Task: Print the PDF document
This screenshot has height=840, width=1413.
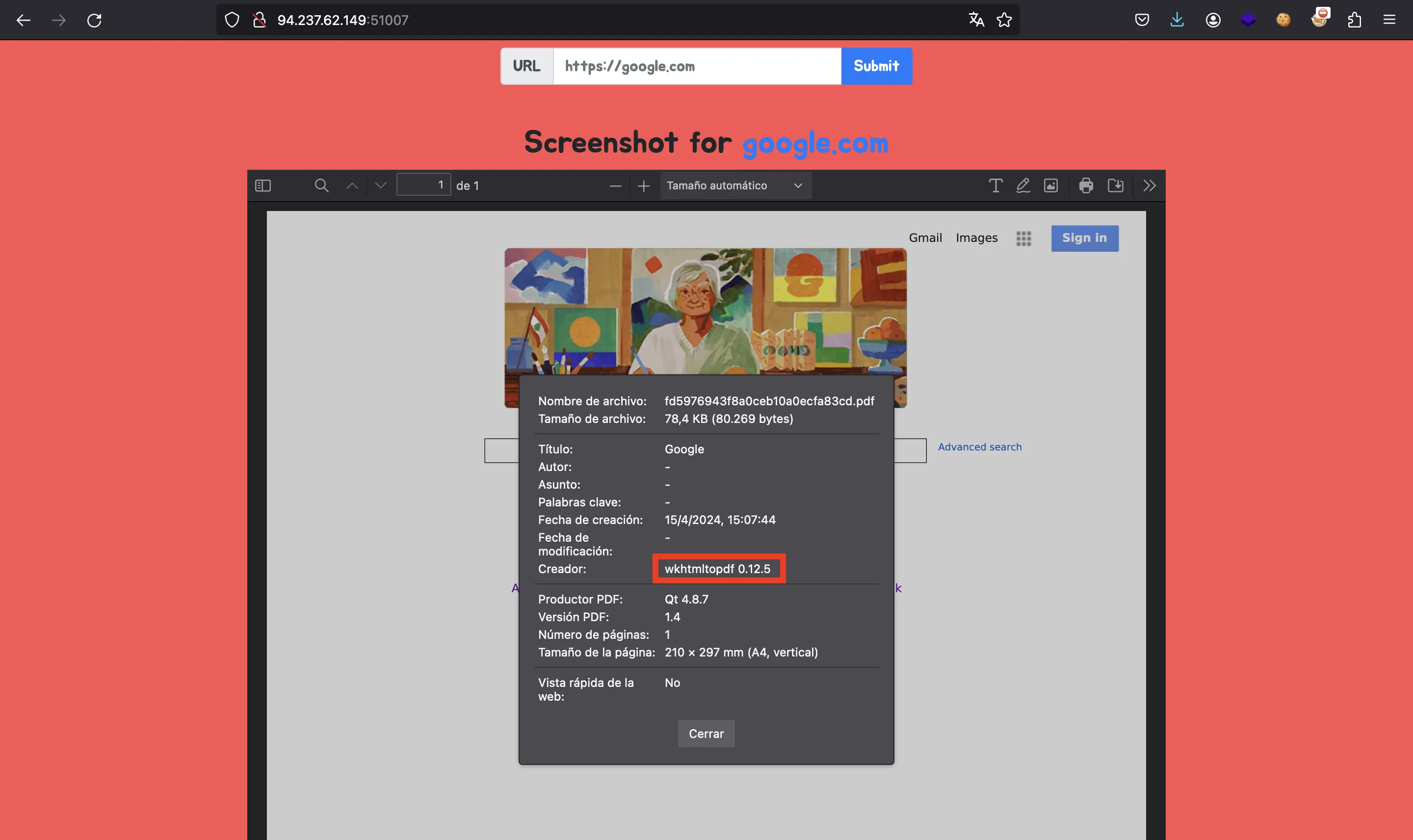Action: pos(1086,185)
